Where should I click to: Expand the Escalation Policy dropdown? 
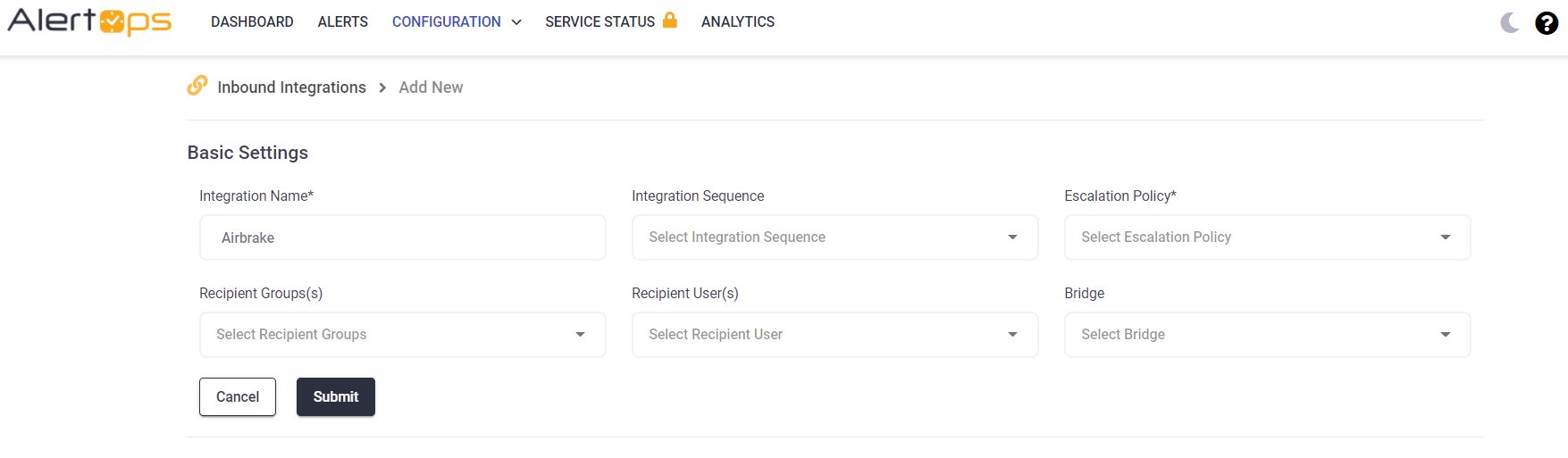coord(1266,237)
